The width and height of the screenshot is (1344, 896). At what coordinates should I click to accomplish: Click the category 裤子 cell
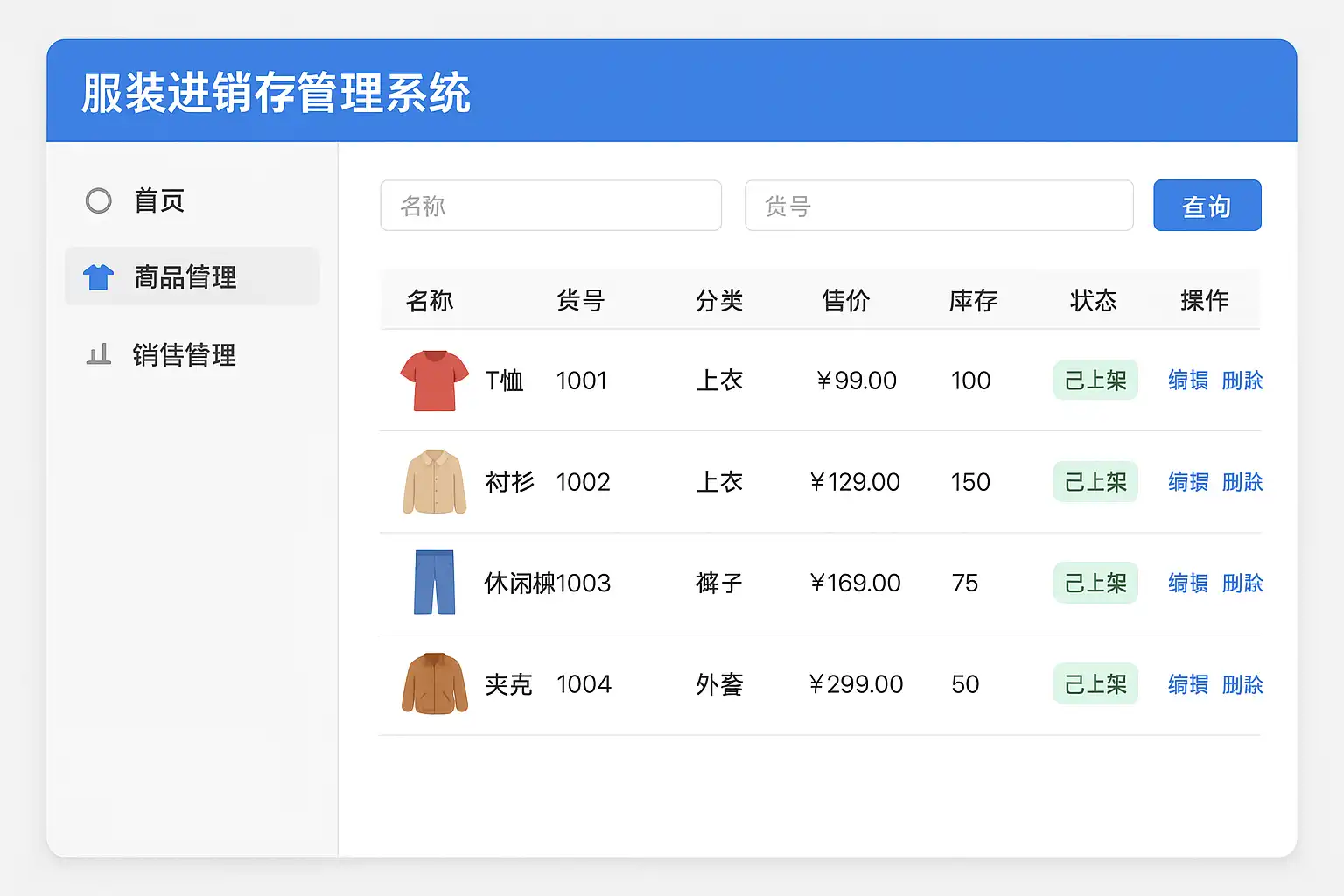pyautogui.click(x=719, y=583)
